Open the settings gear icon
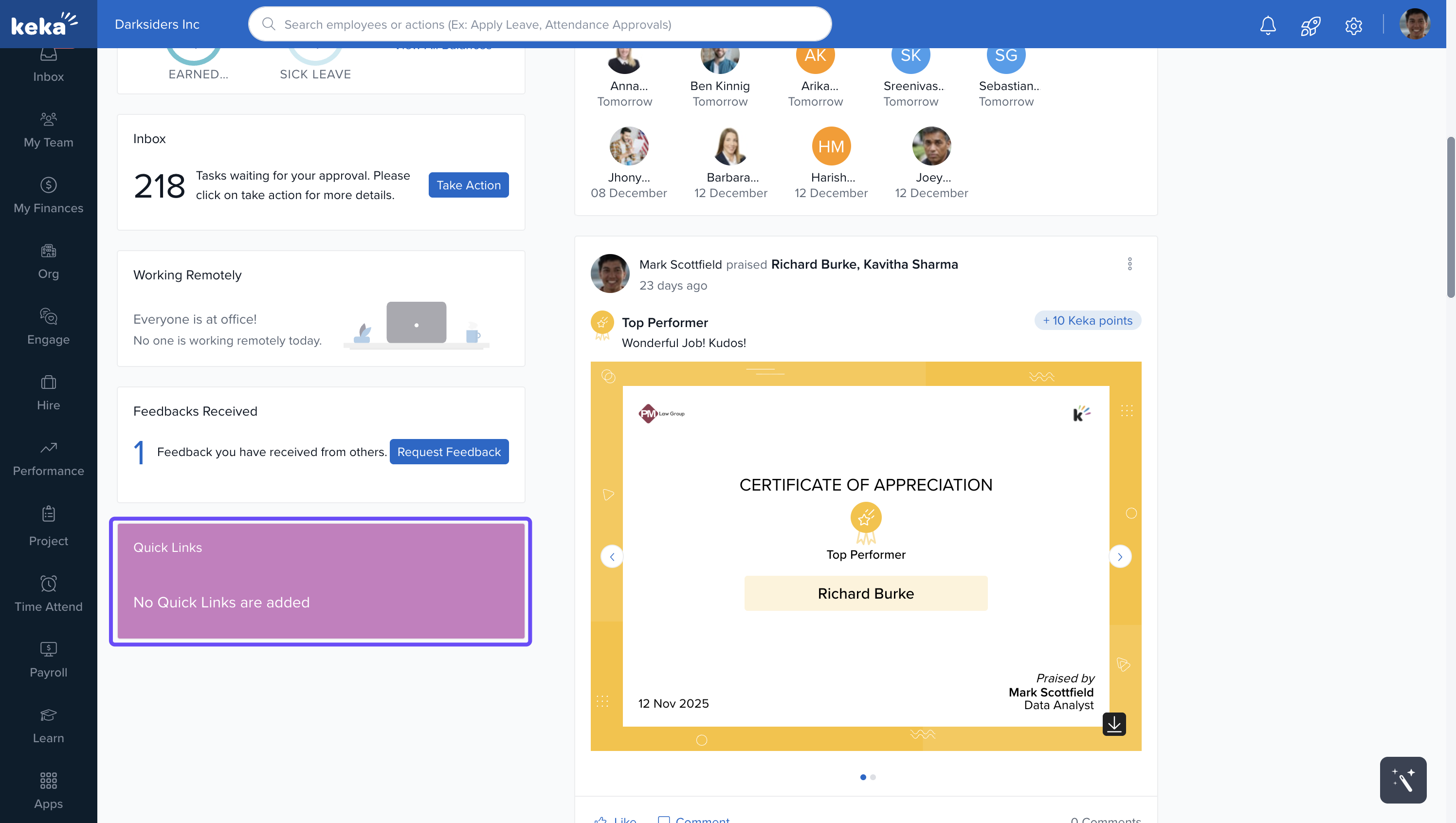1456x823 pixels. pos(1353,25)
